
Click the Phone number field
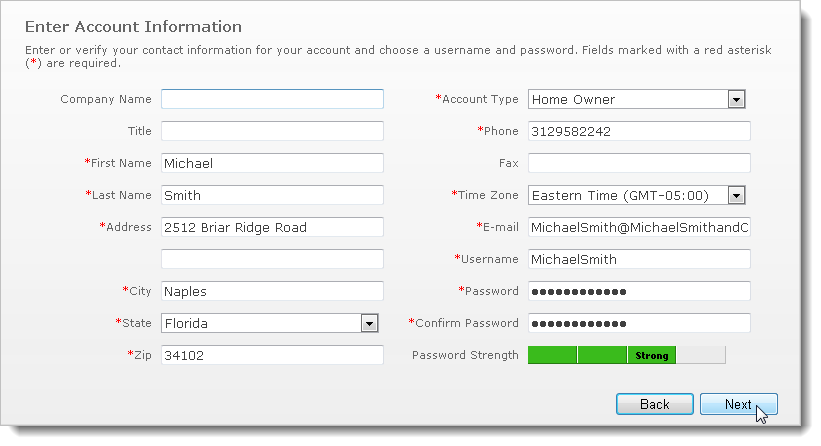pyautogui.click(x=639, y=131)
